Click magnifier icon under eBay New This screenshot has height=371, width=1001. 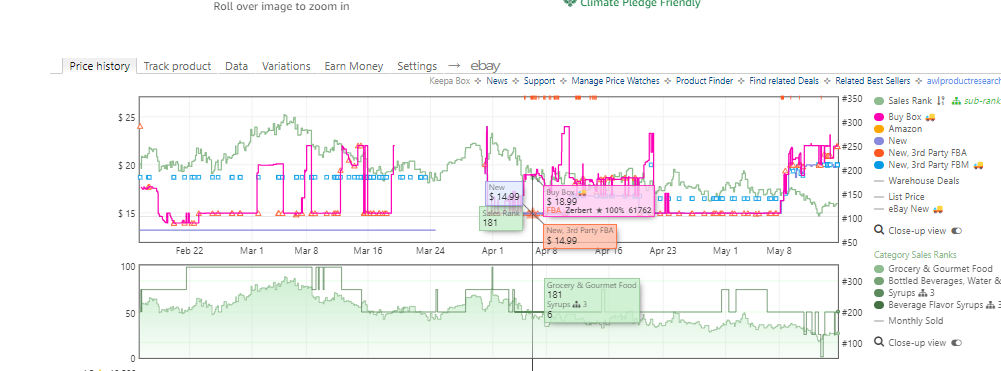click(x=879, y=231)
